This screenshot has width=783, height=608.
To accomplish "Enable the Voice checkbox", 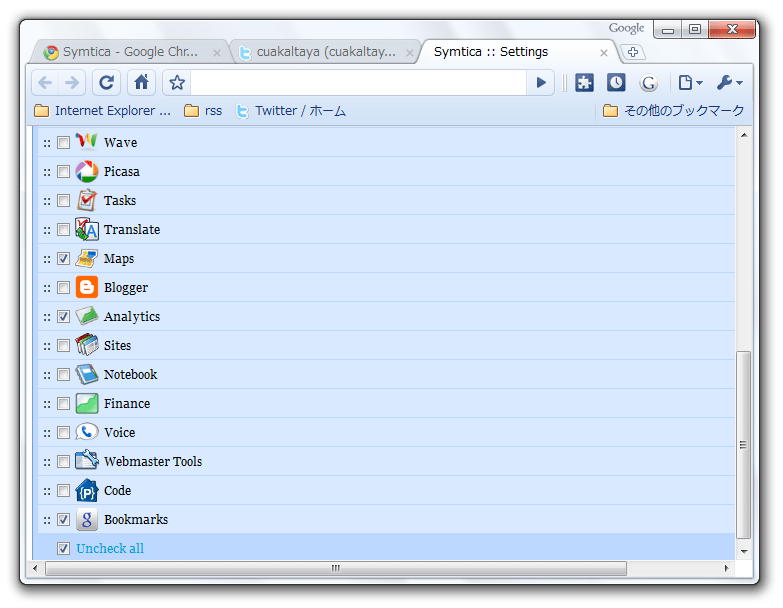I will [x=63, y=432].
